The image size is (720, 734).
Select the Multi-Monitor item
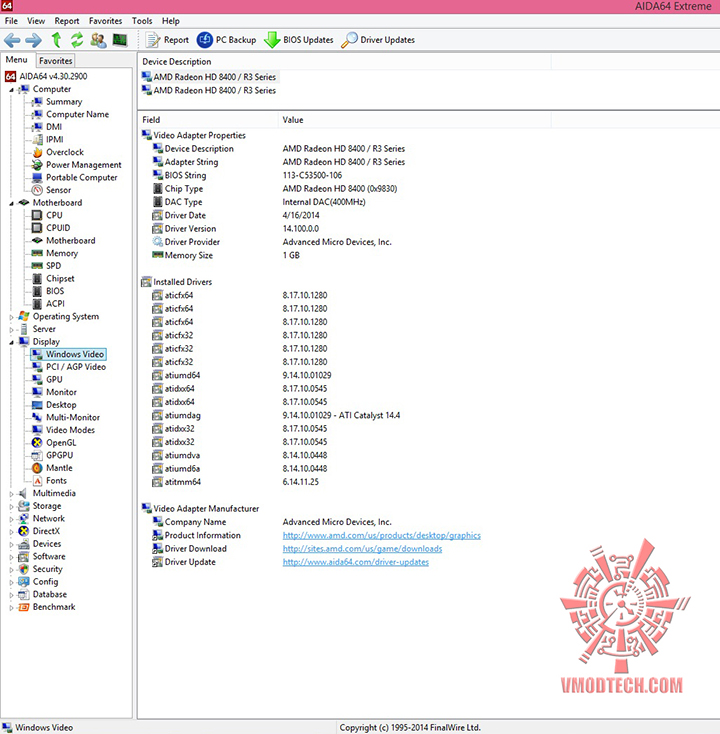(73, 418)
